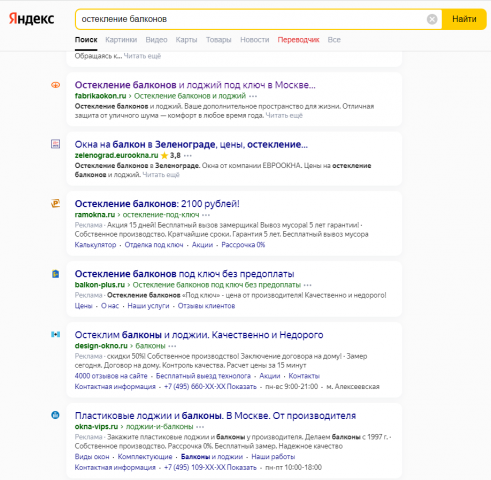Open Контактная информация under design-okno.ru
The height and width of the screenshot is (480, 491).
coord(115,387)
